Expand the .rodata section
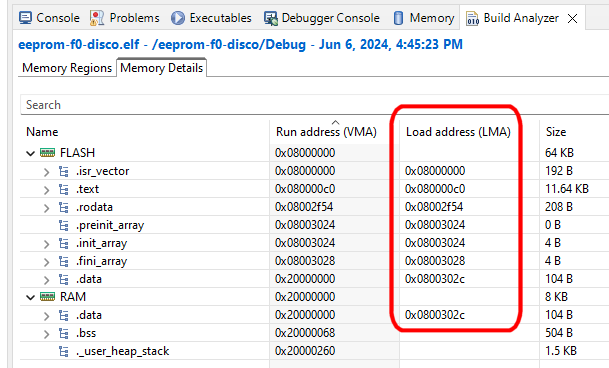 point(46,208)
